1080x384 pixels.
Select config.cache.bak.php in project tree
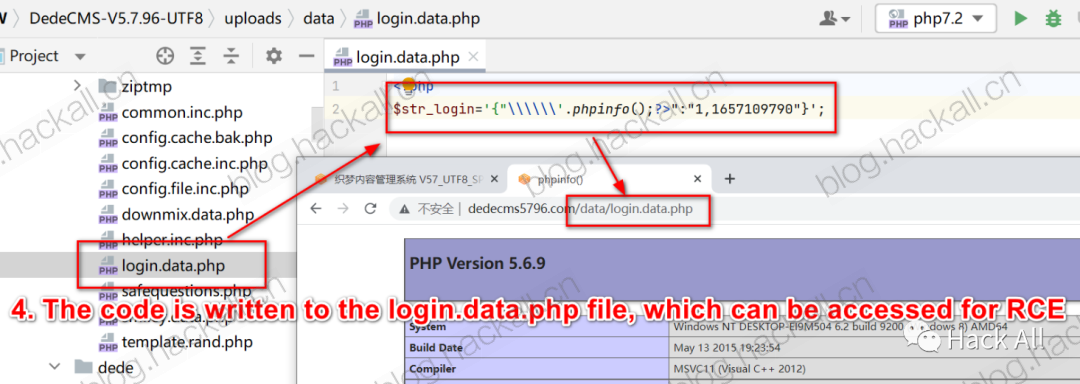tap(186, 138)
